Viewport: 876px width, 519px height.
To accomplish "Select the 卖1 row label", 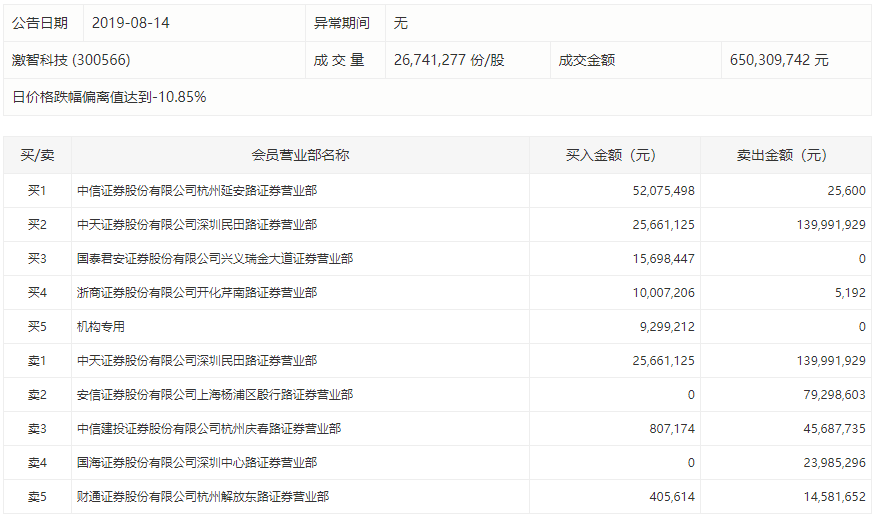I will [x=37, y=361].
